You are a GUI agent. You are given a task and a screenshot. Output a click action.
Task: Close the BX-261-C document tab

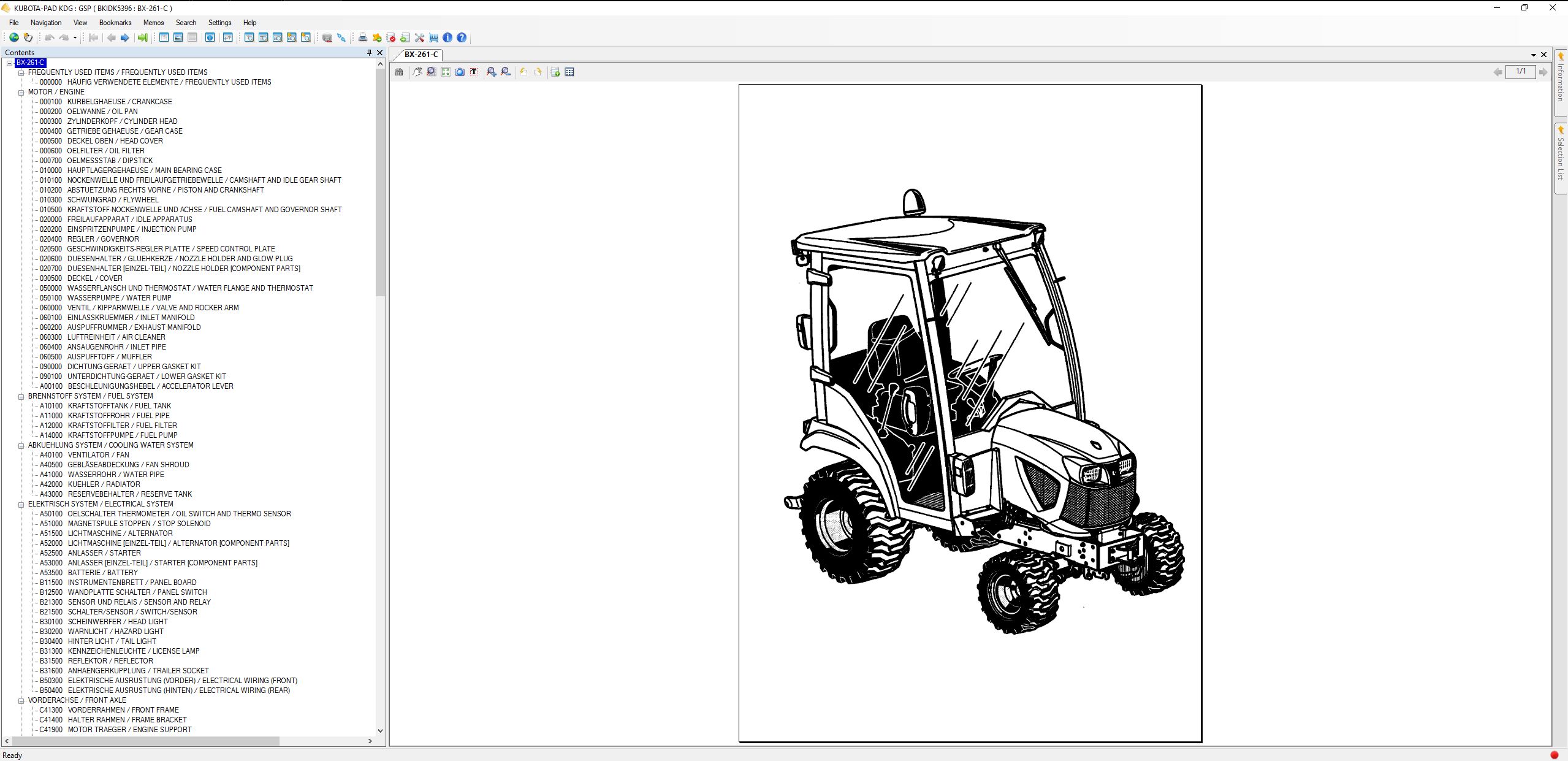(x=1543, y=55)
